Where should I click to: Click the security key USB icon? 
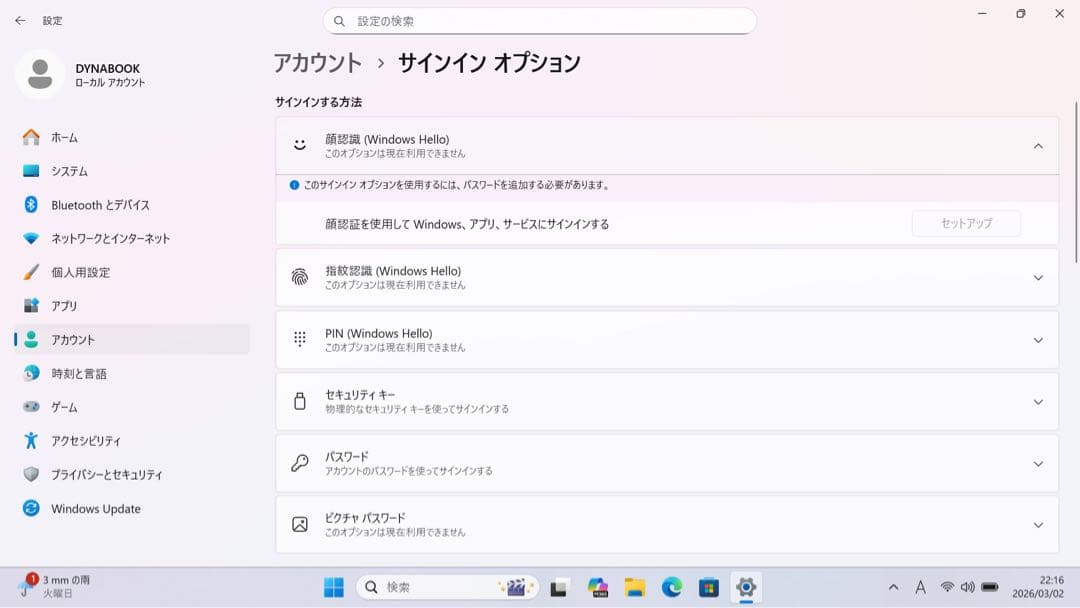(300, 401)
